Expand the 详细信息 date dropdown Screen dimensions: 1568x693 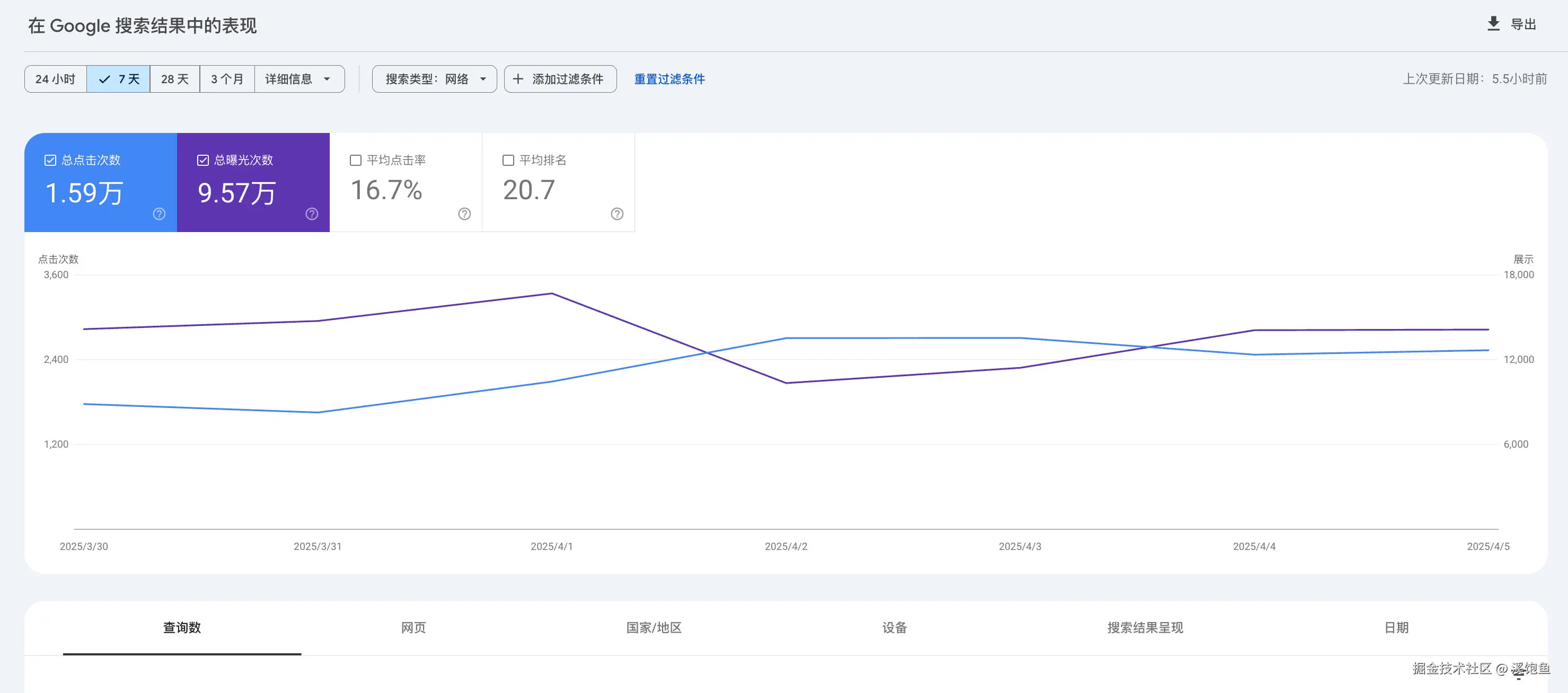(299, 79)
